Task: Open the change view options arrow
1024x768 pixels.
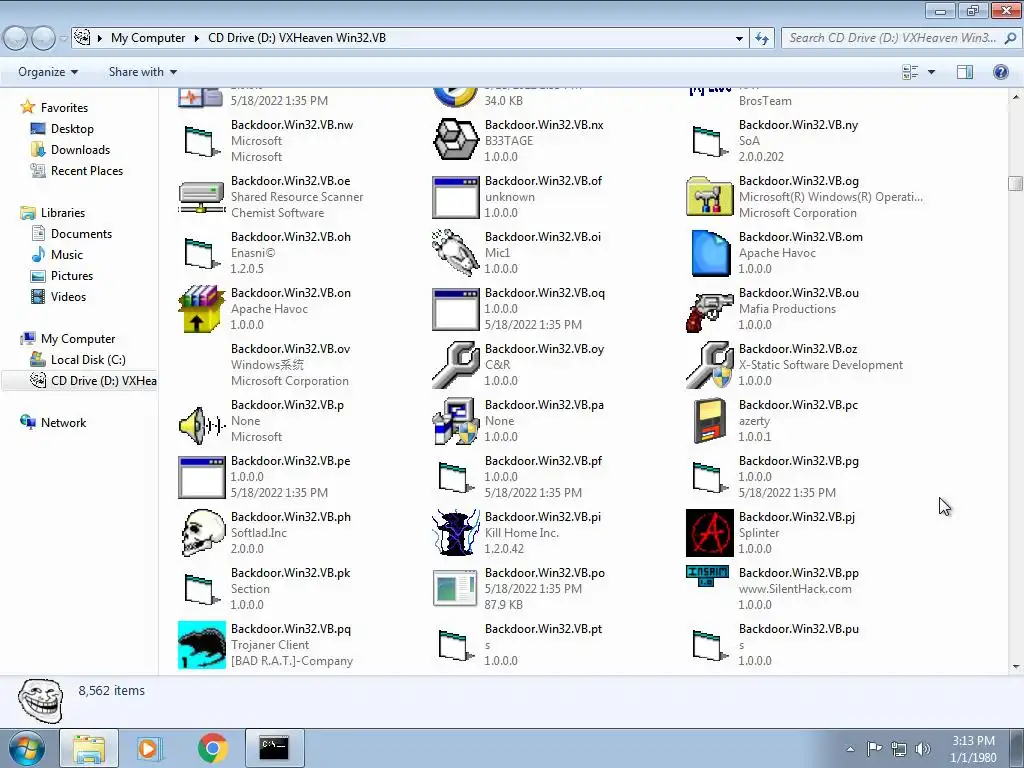Action: tap(931, 72)
